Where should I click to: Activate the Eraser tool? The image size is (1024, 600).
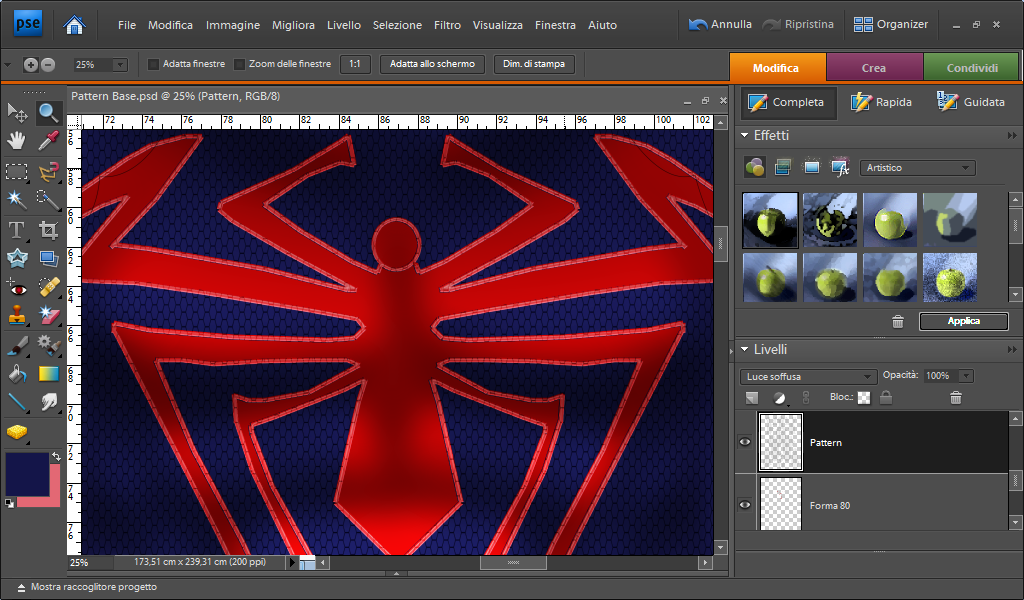click(48, 315)
